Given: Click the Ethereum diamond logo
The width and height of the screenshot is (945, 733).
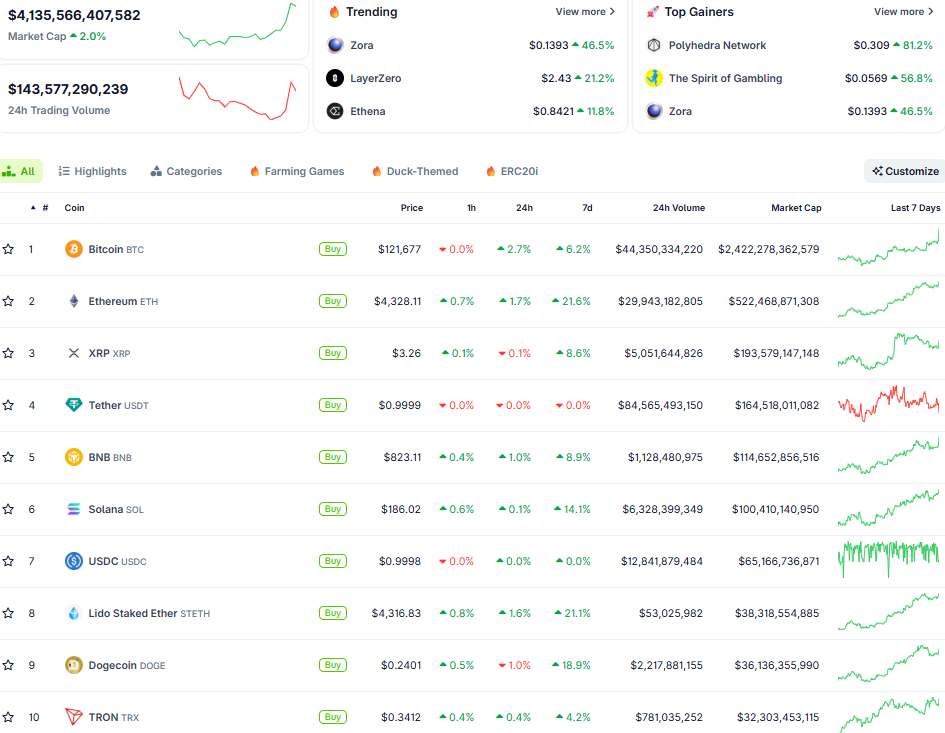Looking at the screenshot, I should 74,301.
